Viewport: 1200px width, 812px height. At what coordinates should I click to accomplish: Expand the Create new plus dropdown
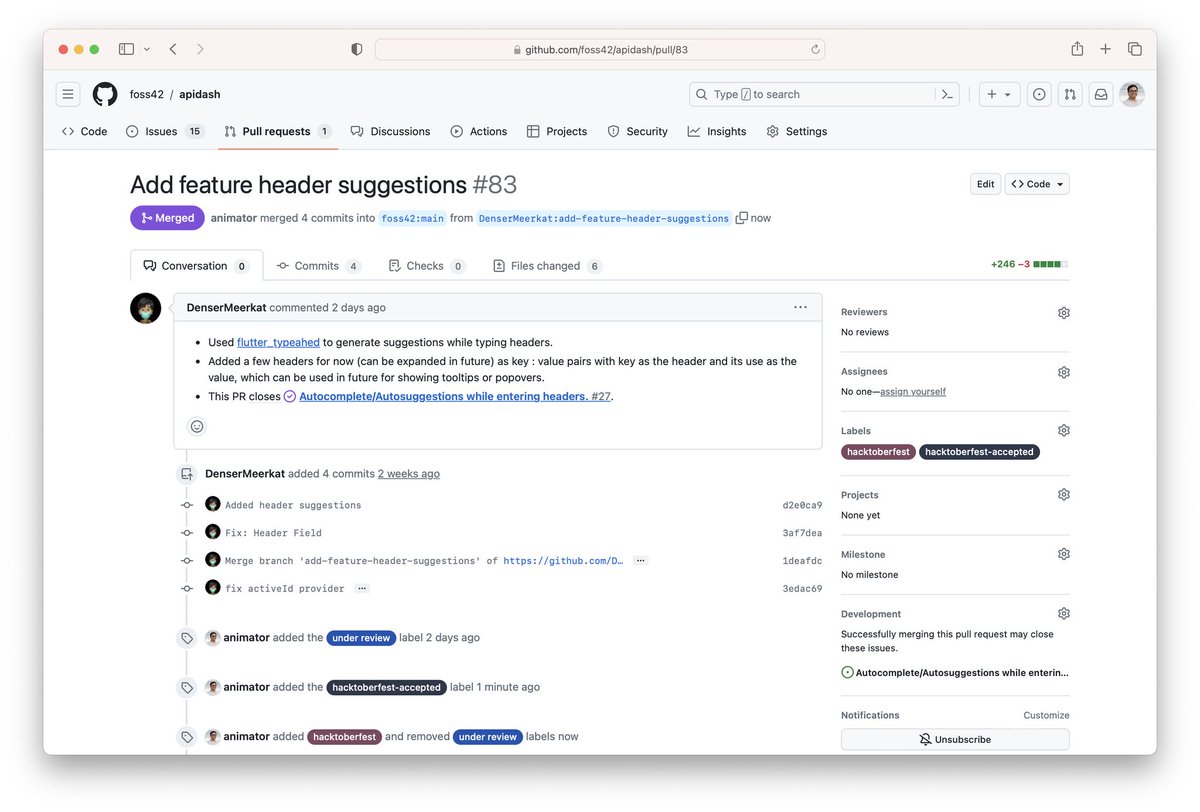point(999,94)
